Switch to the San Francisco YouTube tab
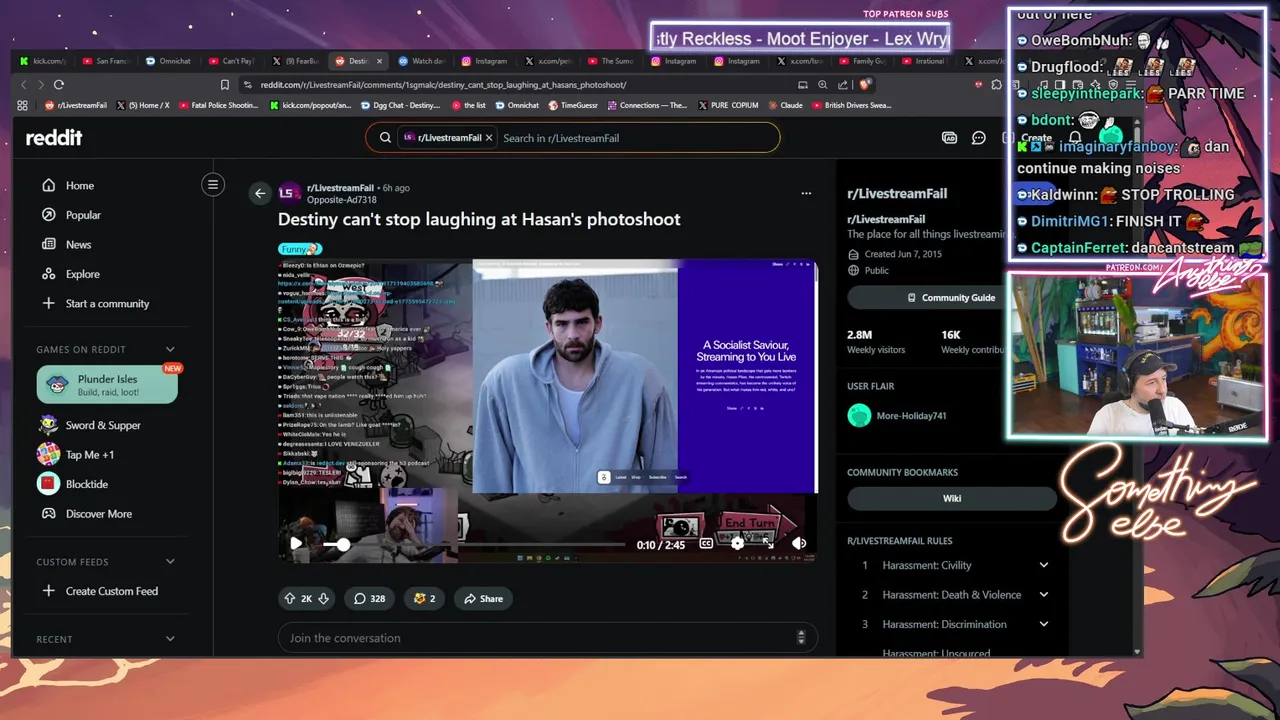1280x720 pixels. pos(106,61)
